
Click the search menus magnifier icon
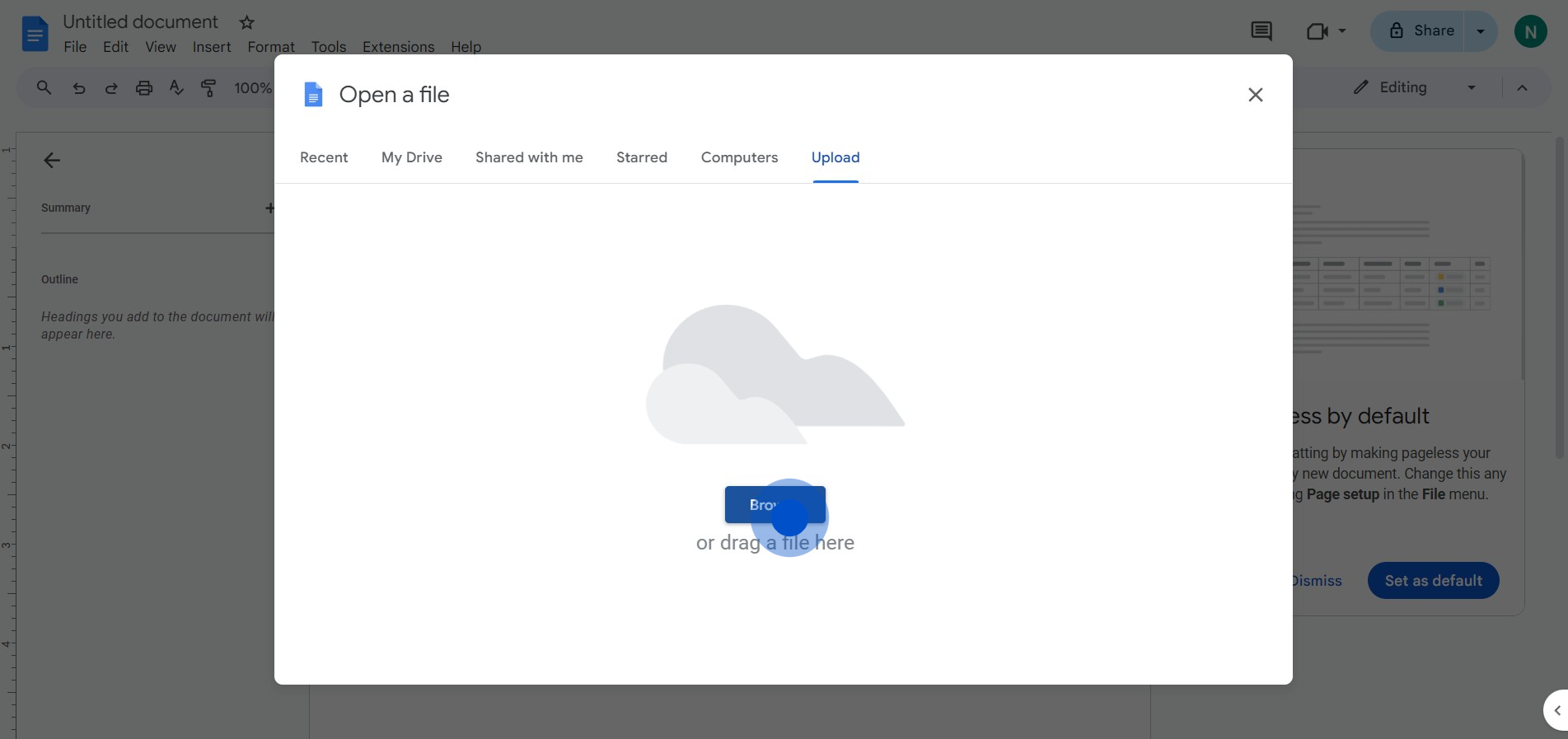[44, 87]
